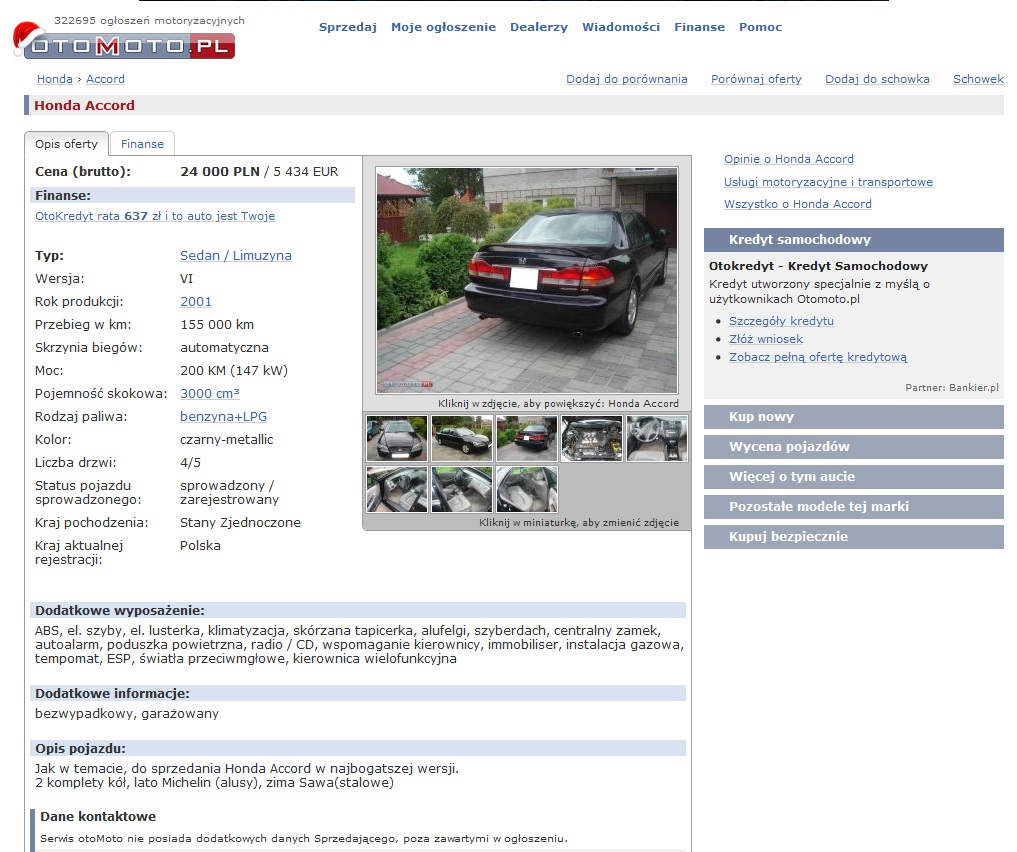
Task: Click the Partner: Bankier.pl text
Action: point(951,388)
